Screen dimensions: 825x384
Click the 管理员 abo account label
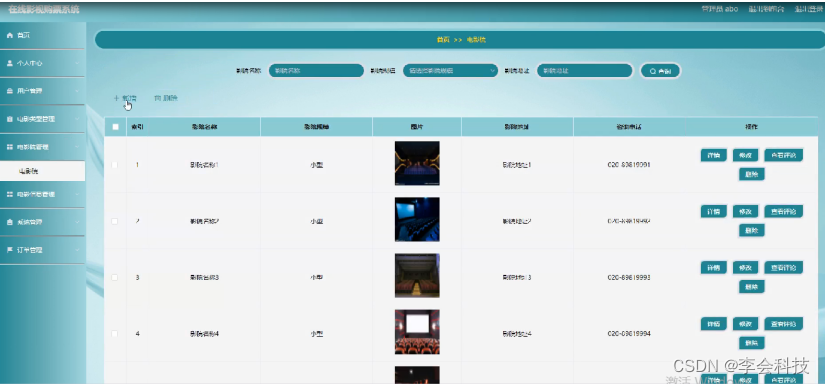coord(720,9)
